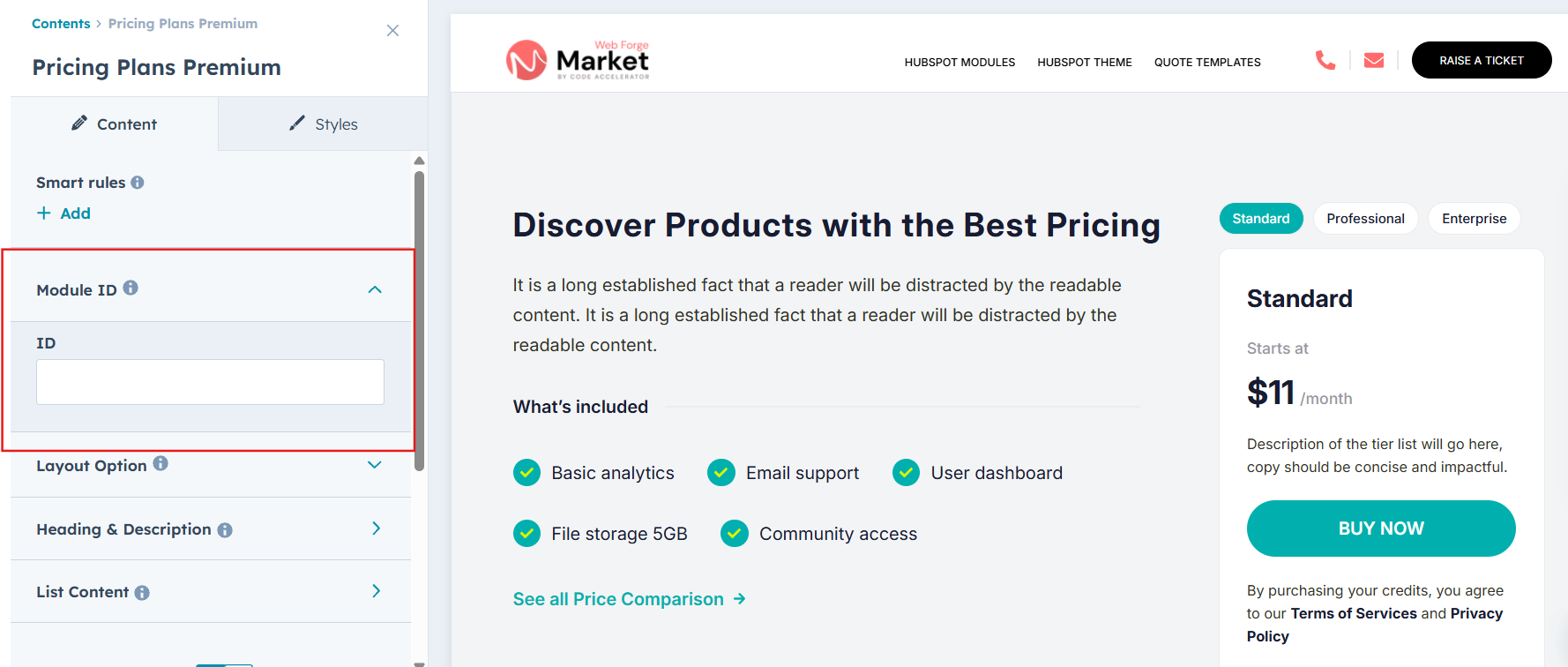Viewport: 1568px width, 667px height.
Task: Click the Layout Option info icon
Action: [161, 463]
